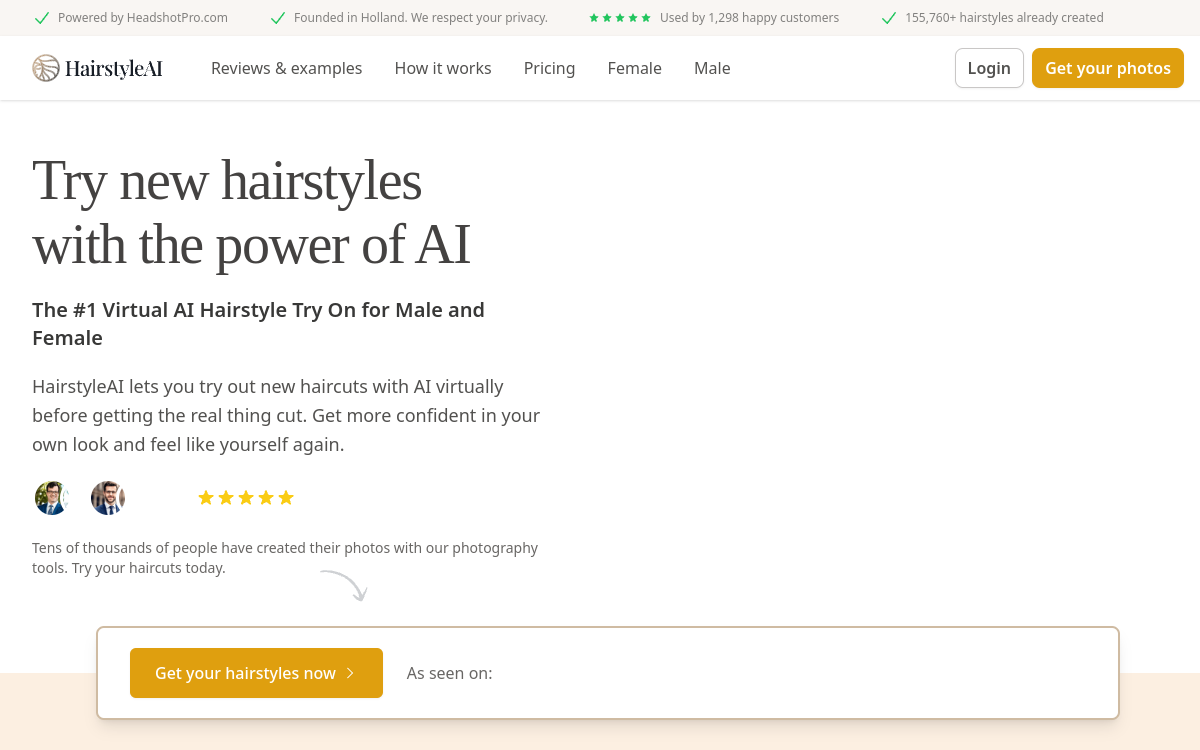Click the second customer avatar photo

tap(108, 497)
